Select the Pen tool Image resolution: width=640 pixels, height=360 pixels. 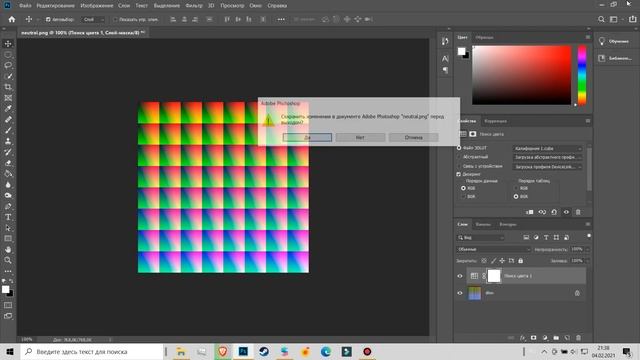[8, 206]
